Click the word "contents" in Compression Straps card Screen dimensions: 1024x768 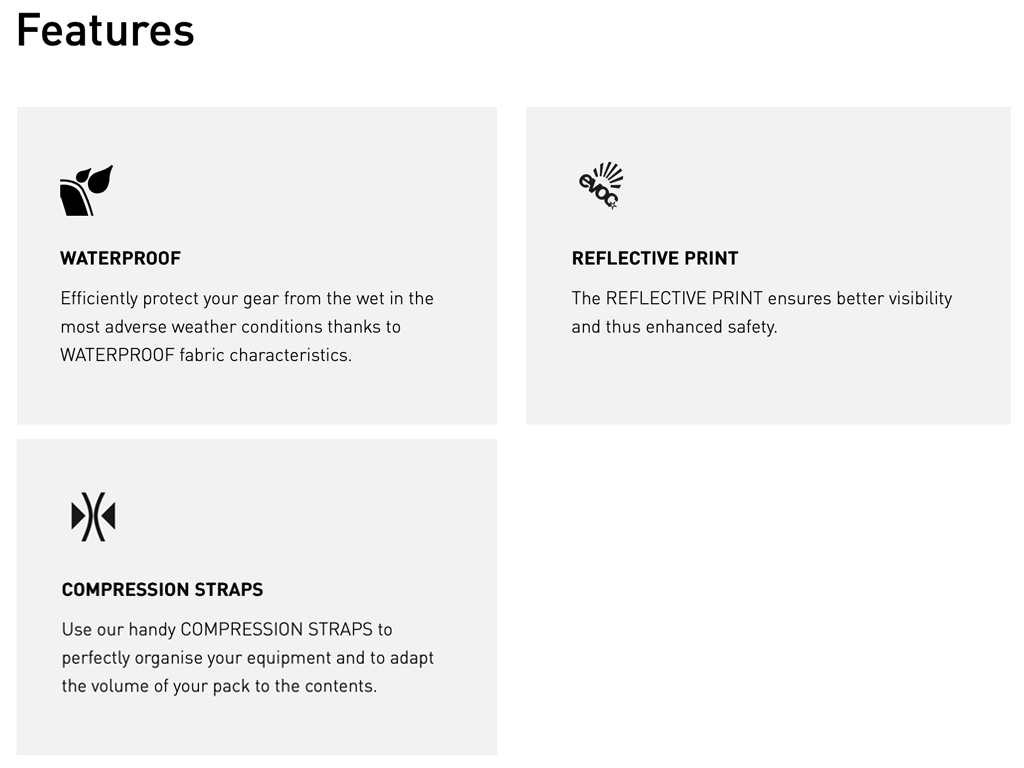pyautogui.click(x=342, y=687)
